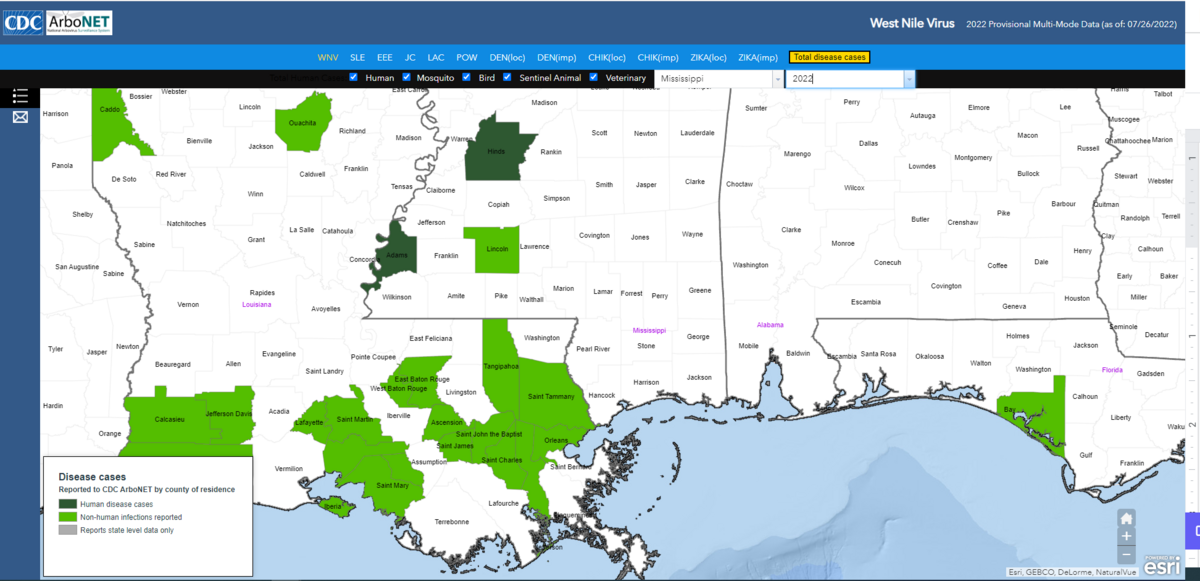Click Calcasieu parish on the map
1200x581 pixels.
[x=170, y=420]
